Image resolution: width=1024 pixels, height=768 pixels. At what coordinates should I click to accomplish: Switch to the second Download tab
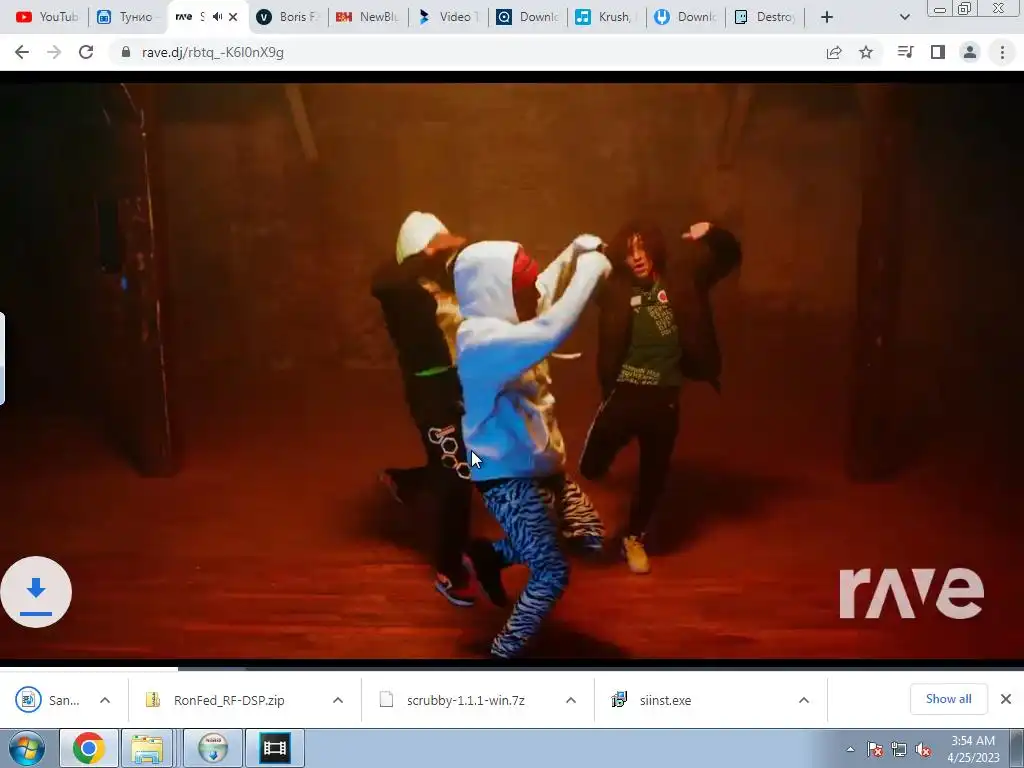(x=685, y=17)
